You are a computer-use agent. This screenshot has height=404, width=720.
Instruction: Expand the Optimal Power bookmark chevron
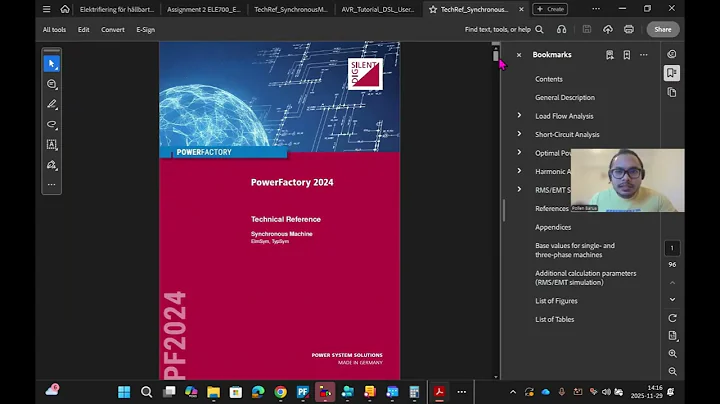click(x=519, y=152)
